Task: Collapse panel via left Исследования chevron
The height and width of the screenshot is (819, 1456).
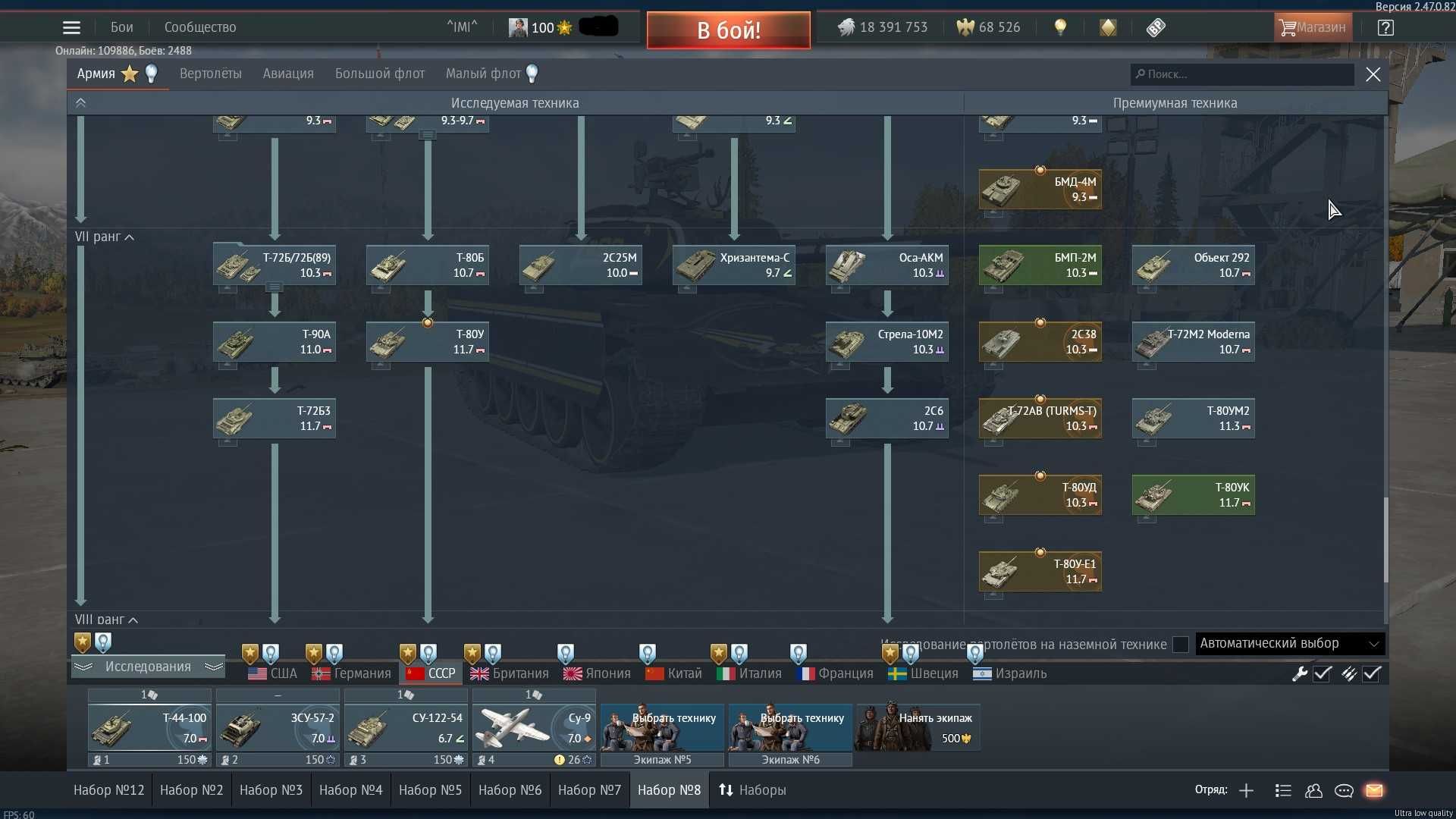Action: (83, 667)
